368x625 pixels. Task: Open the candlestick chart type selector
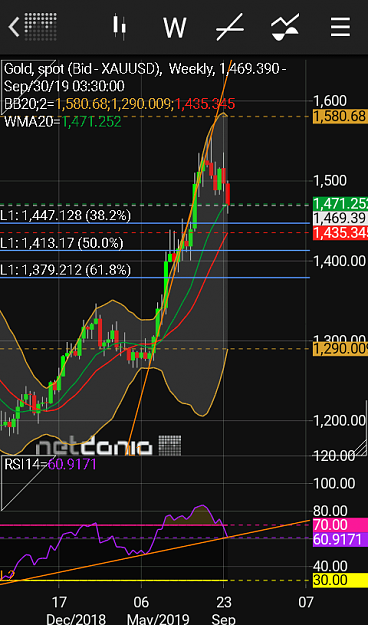tap(119, 27)
